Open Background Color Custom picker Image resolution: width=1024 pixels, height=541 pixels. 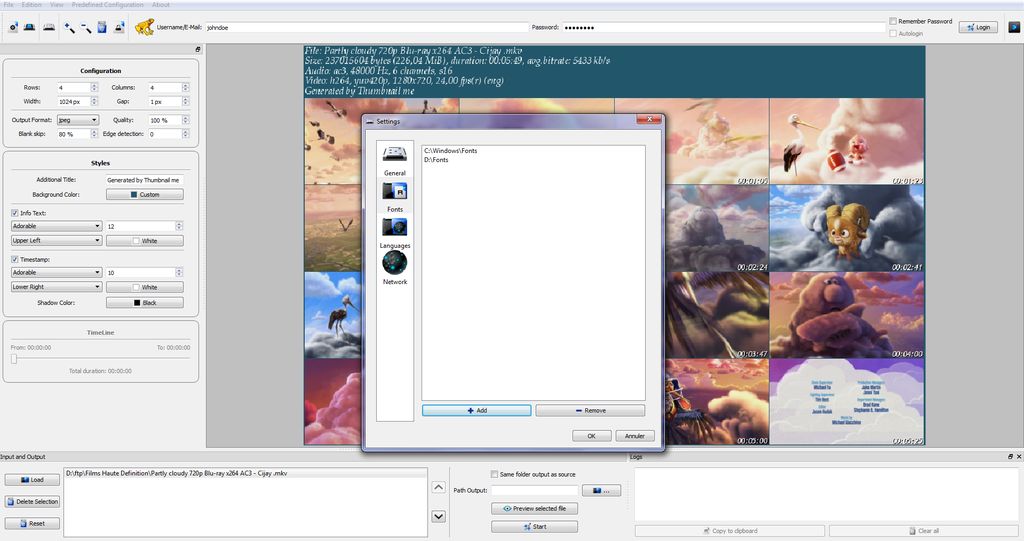[x=145, y=195]
